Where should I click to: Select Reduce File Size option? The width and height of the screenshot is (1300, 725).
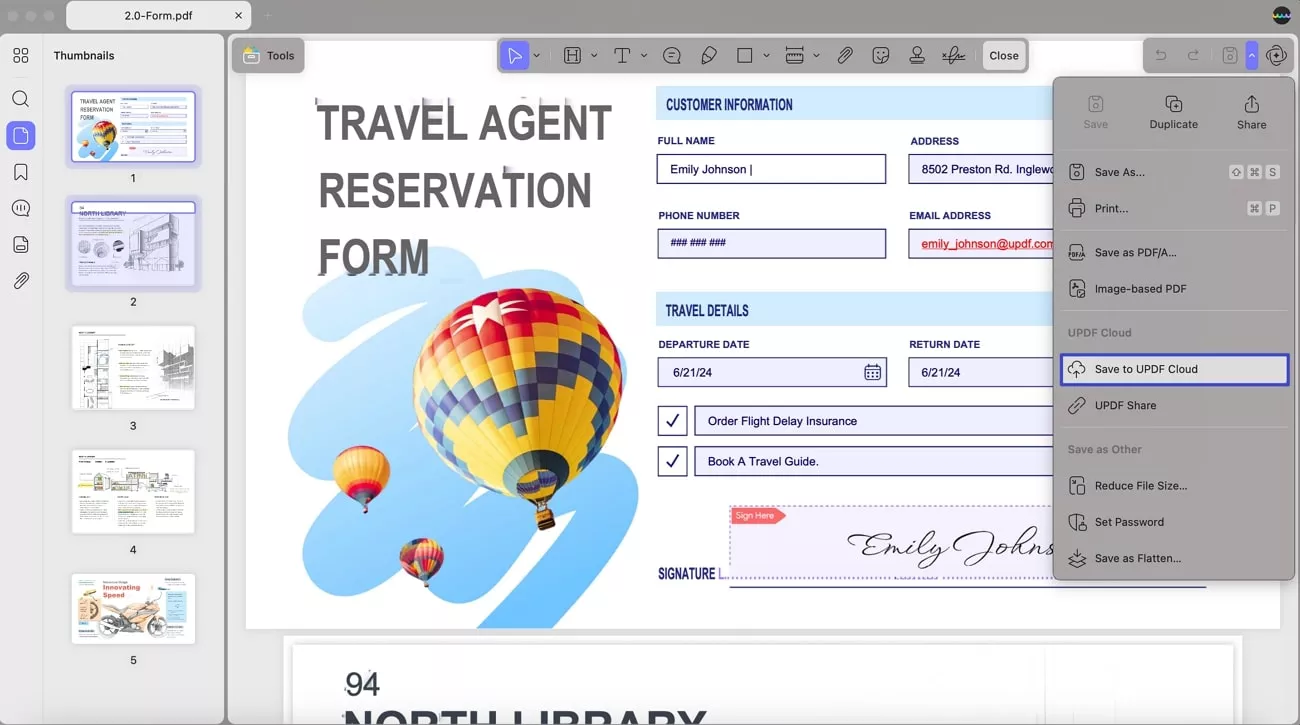[1140, 486]
